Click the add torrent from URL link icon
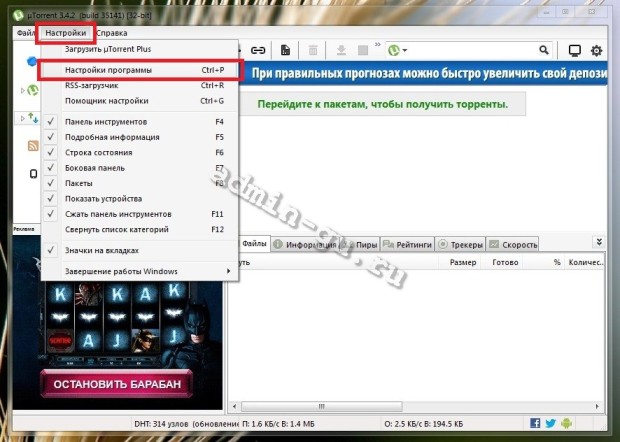The image size is (620, 442). pyautogui.click(x=258, y=50)
